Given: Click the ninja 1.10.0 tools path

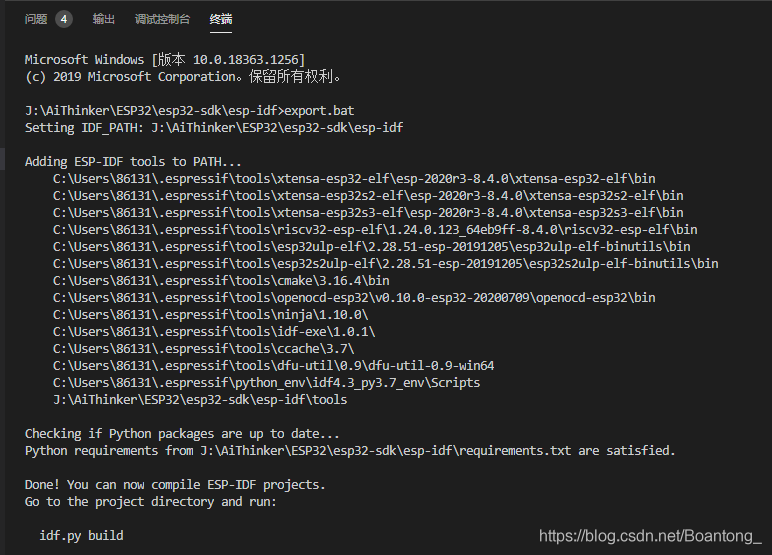Looking at the screenshot, I should click(x=218, y=314).
